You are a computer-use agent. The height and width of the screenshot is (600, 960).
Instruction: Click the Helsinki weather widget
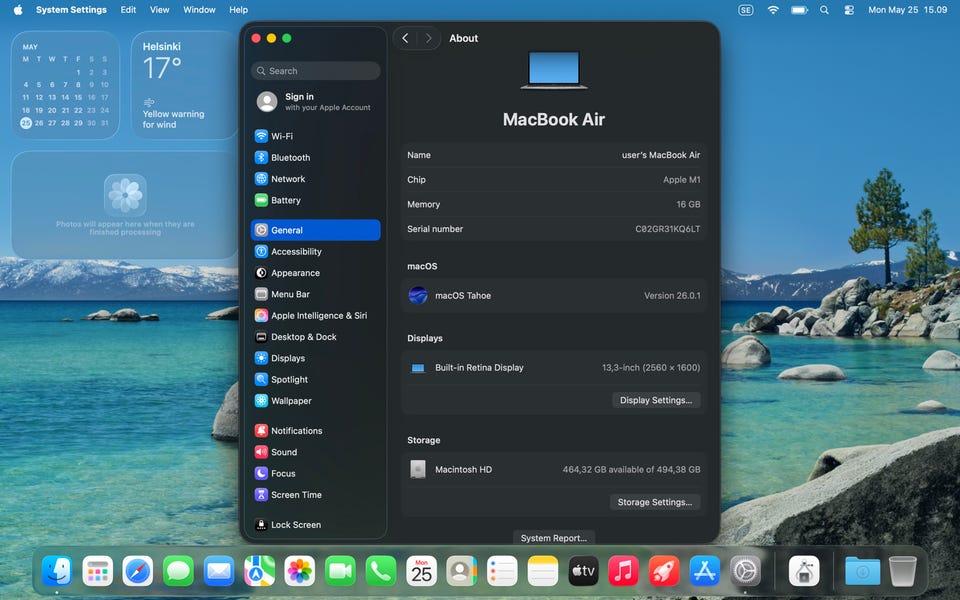(184, 85)
